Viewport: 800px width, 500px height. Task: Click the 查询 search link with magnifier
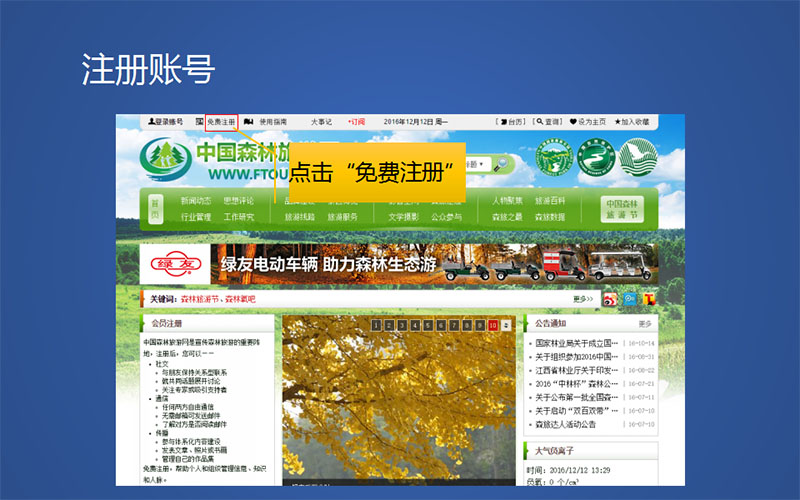(549, 122)
